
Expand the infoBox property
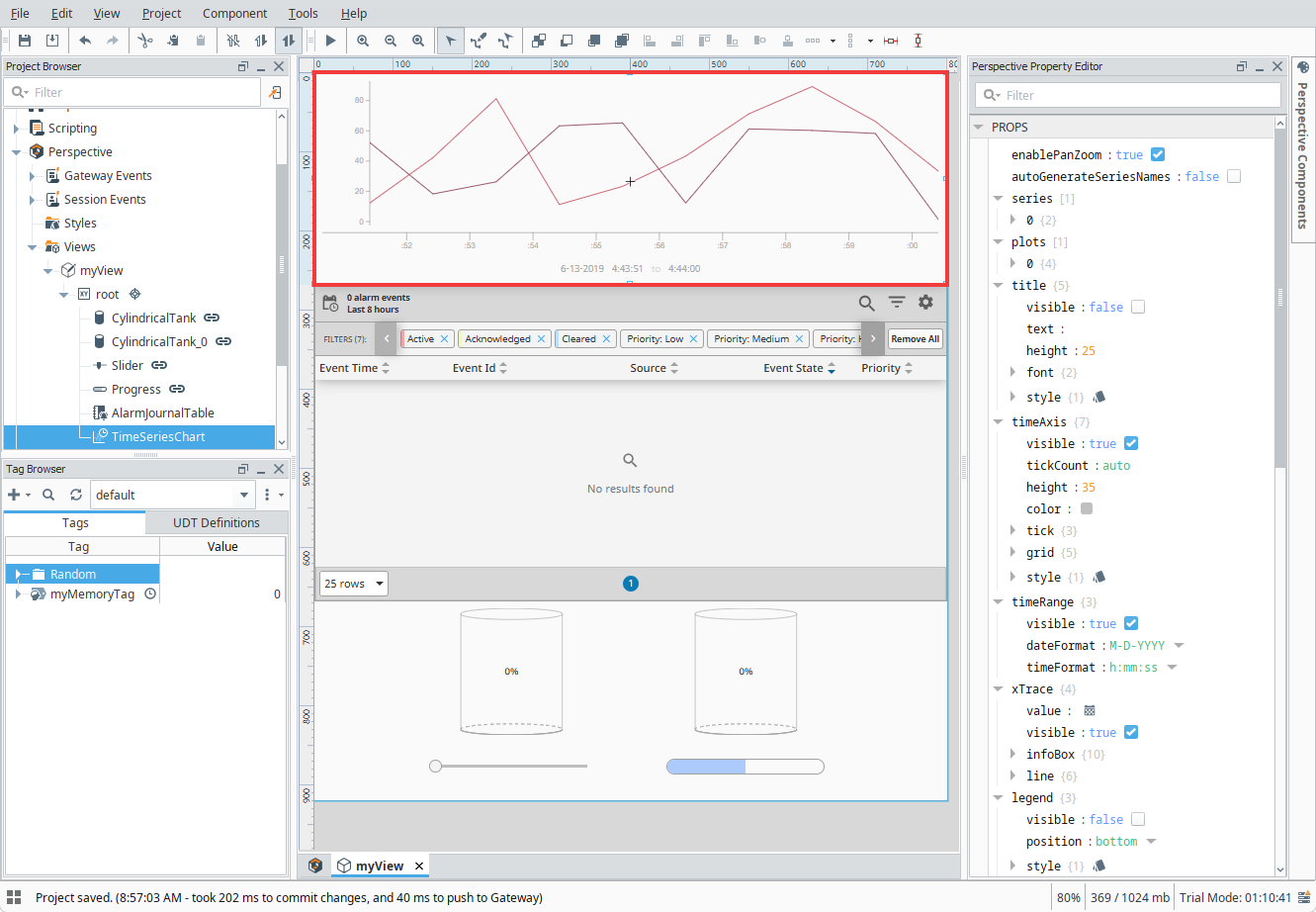tap(1013, 754)
